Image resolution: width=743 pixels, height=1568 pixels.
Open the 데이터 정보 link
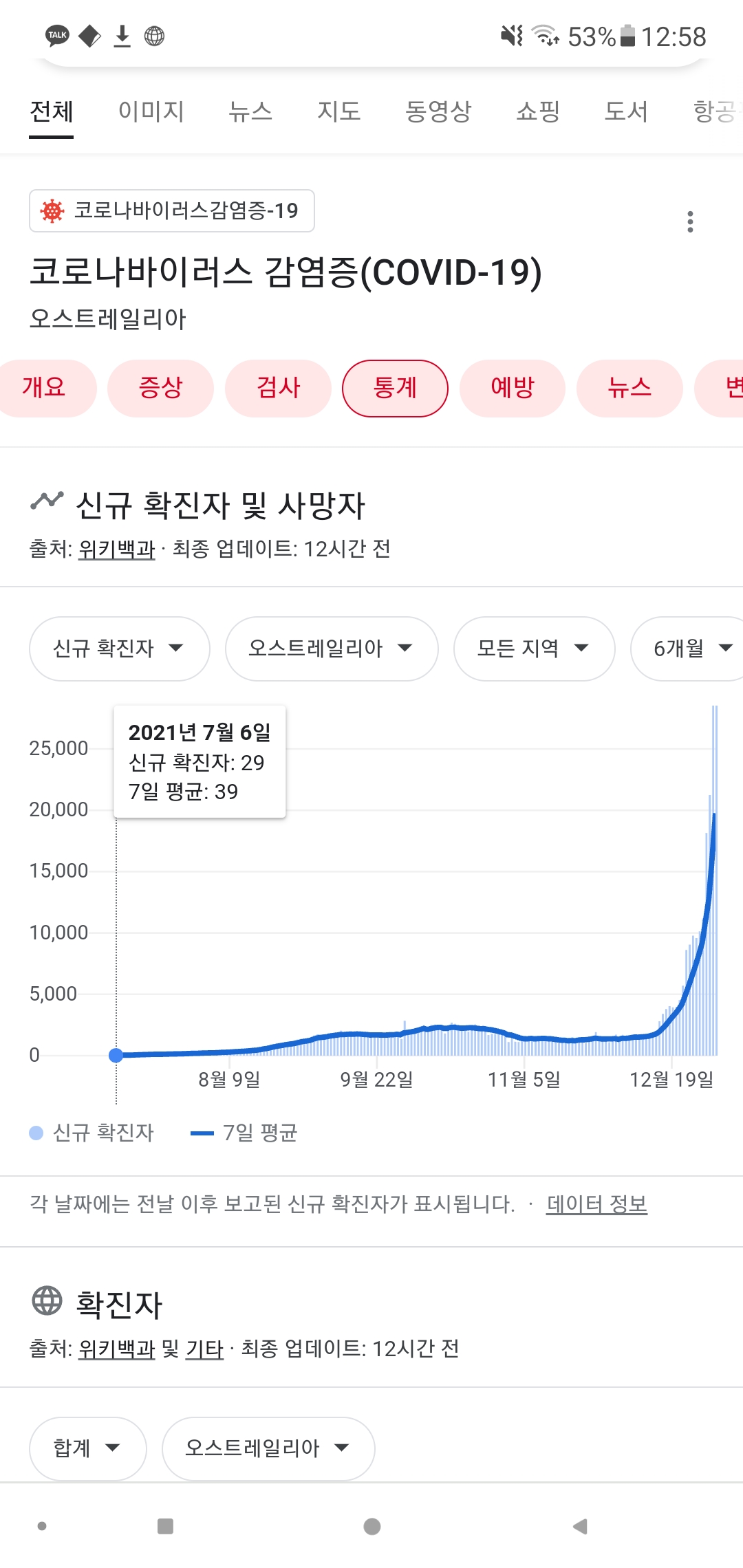pyautogui.click(x=596, y=1204)
